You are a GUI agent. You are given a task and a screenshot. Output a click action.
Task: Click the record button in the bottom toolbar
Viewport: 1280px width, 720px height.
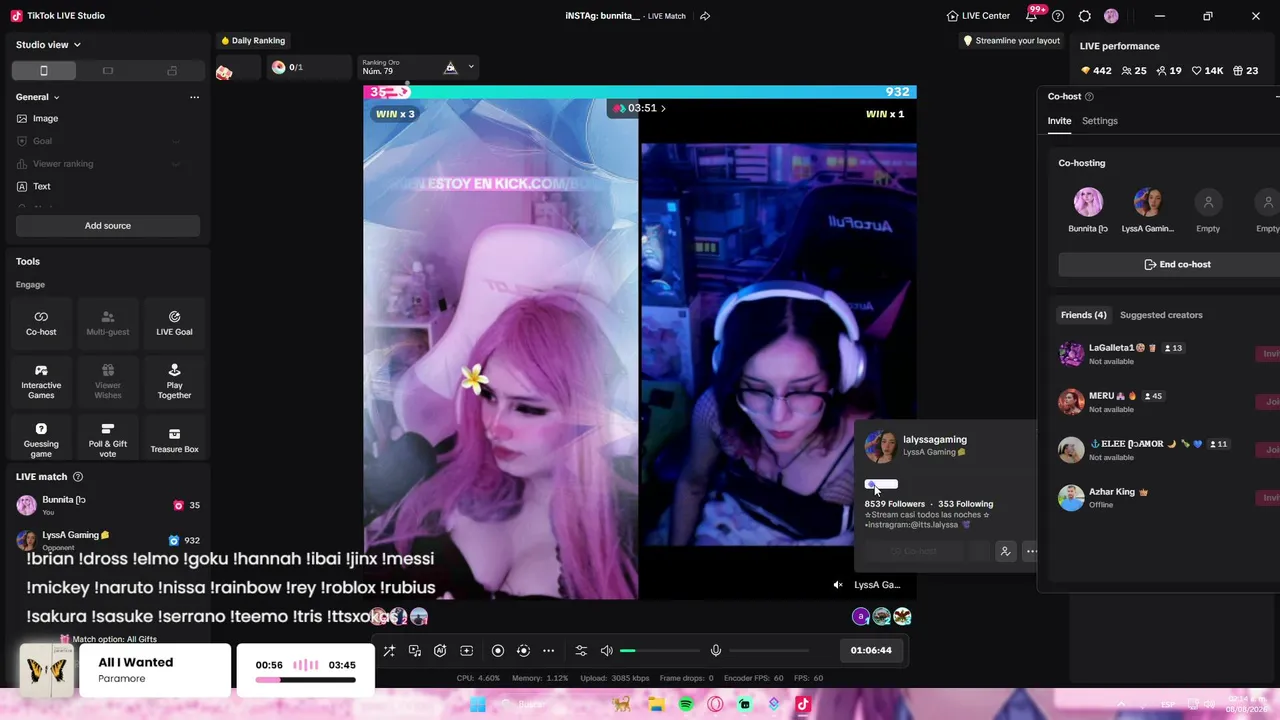pos(498,651)
